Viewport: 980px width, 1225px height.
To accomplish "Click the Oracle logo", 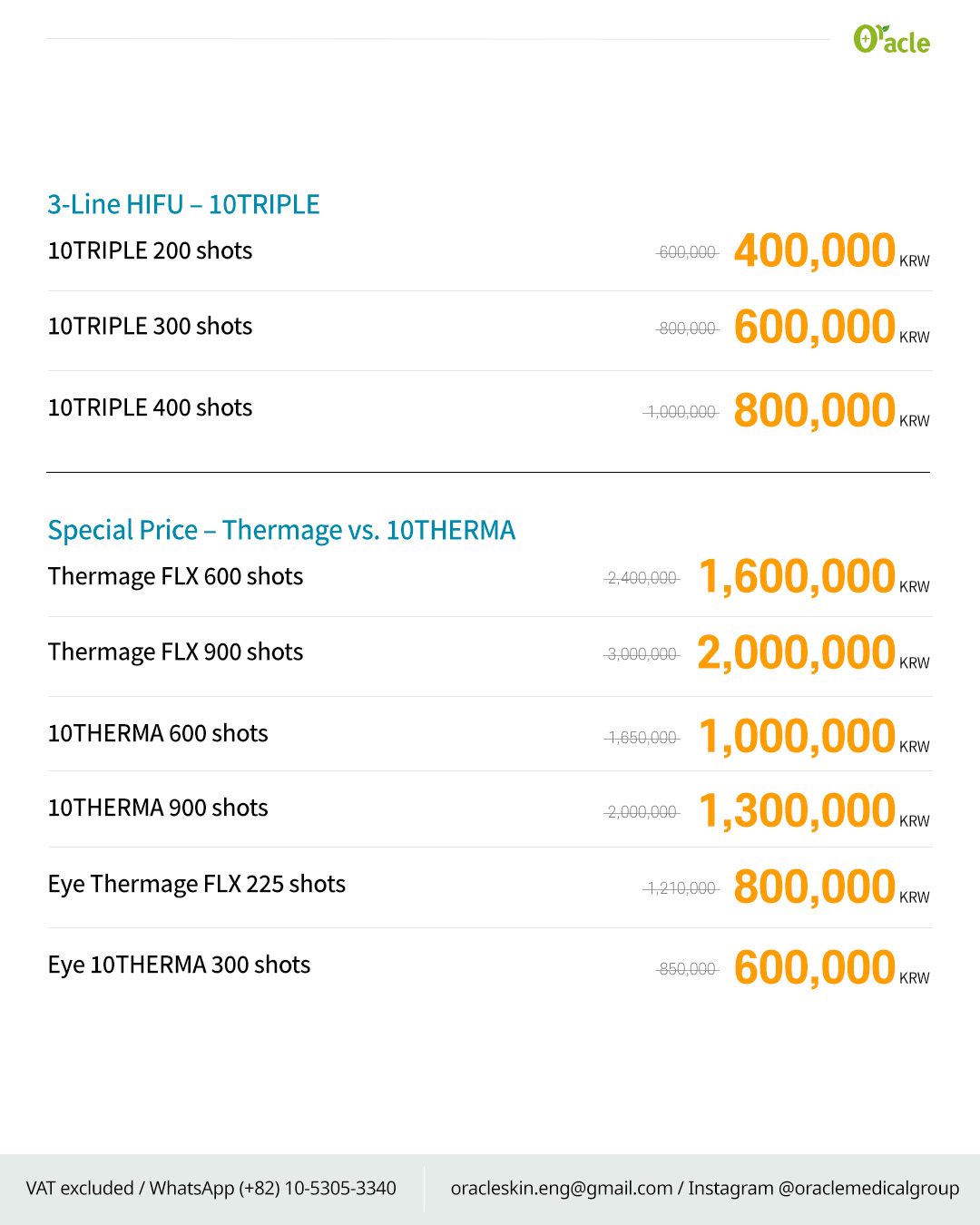I will point(891,39).
